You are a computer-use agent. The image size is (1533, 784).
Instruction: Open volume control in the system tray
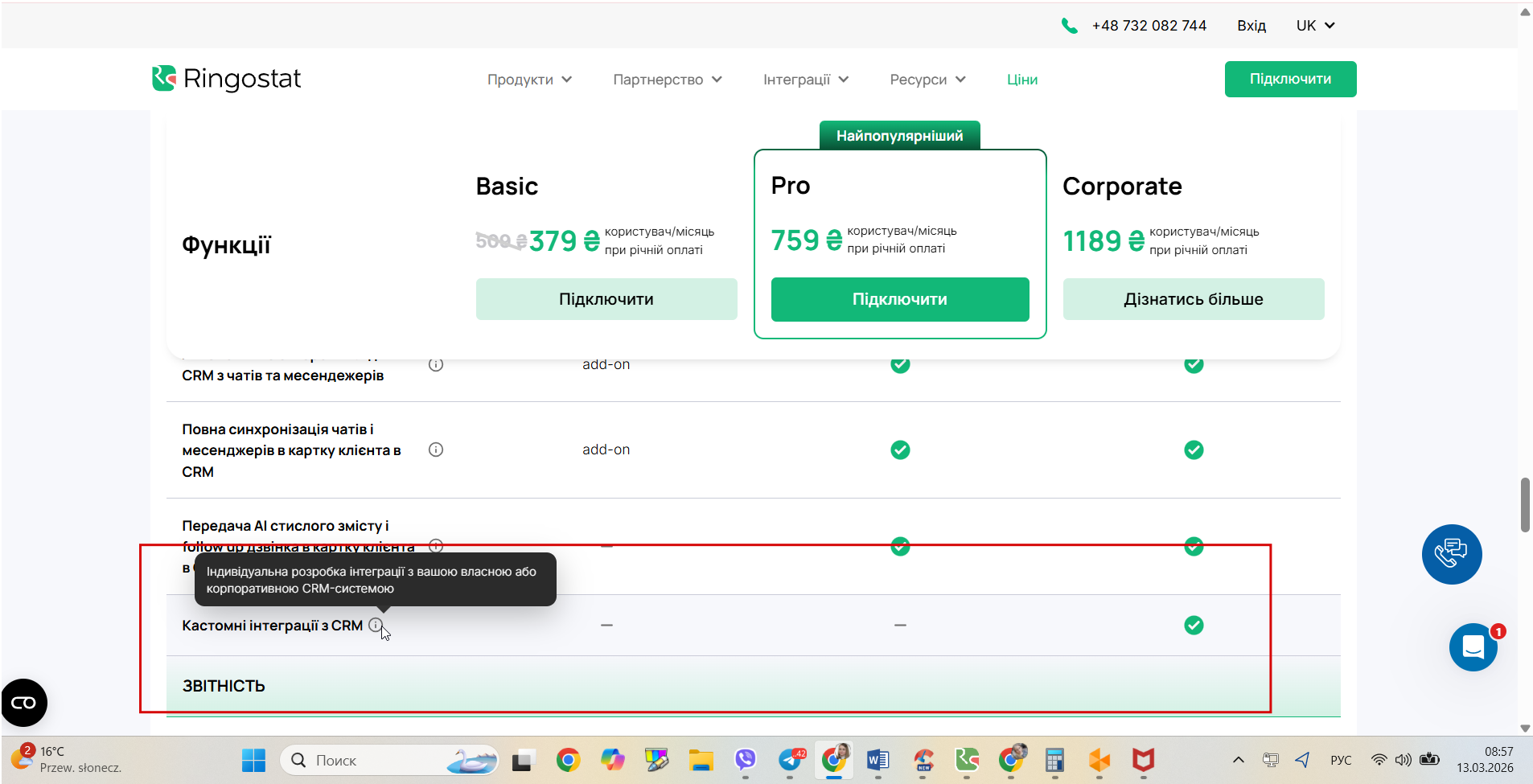point(1404,760)
